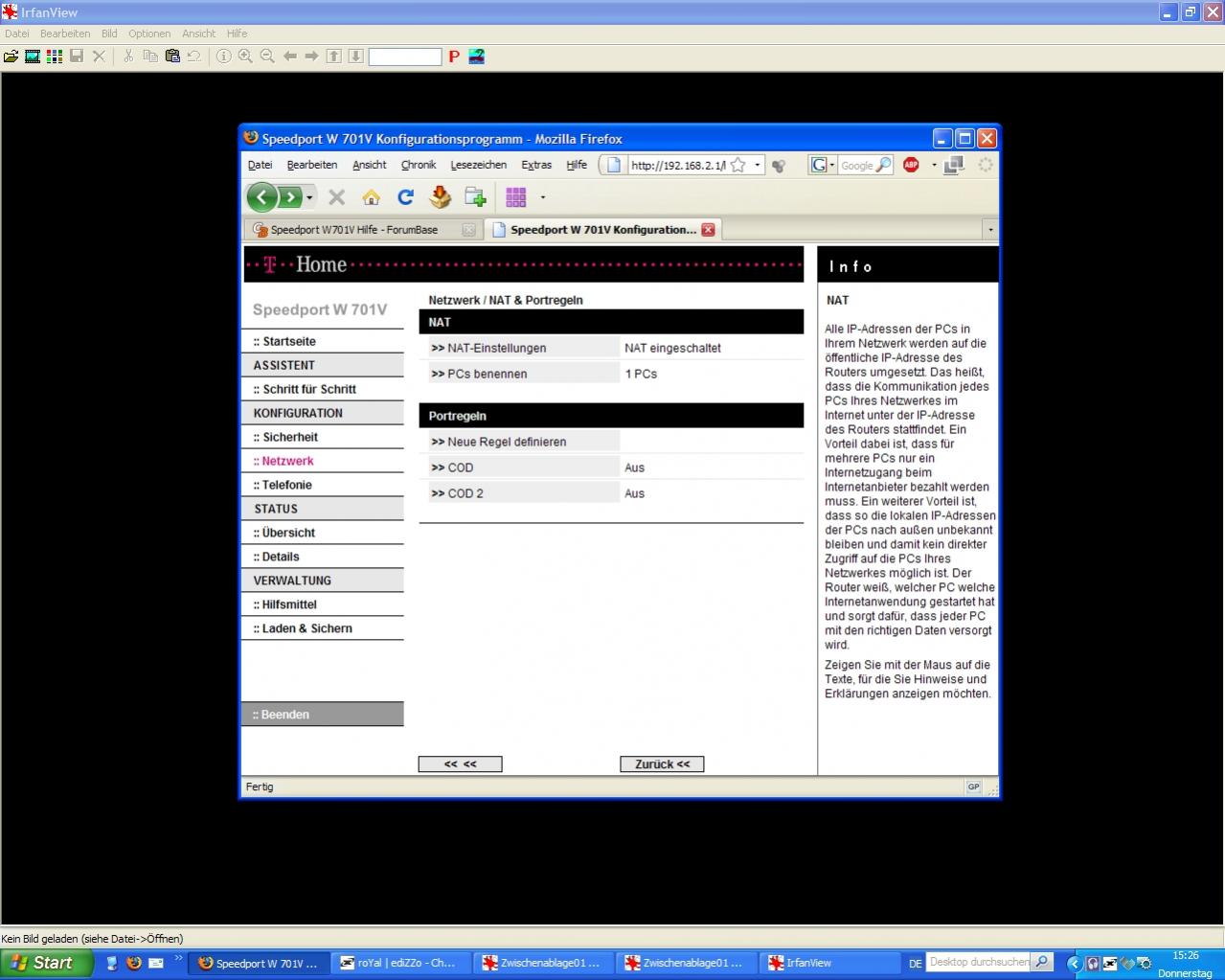Open the Firefox Extras menu
This screenshot has height=980, width=1225.
tap(536, 165)
